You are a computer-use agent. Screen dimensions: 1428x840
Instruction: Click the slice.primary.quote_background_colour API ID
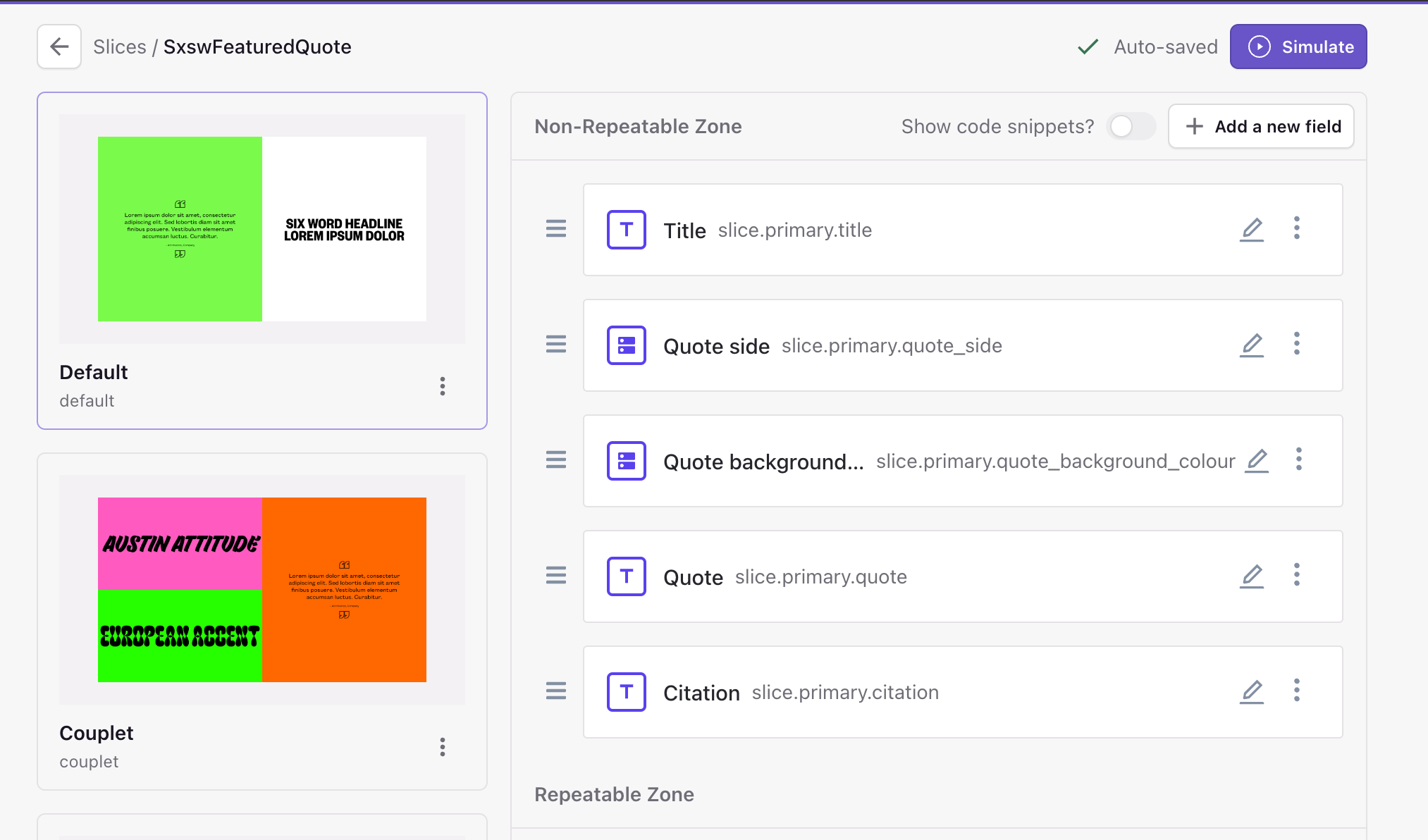point(1056,461)
